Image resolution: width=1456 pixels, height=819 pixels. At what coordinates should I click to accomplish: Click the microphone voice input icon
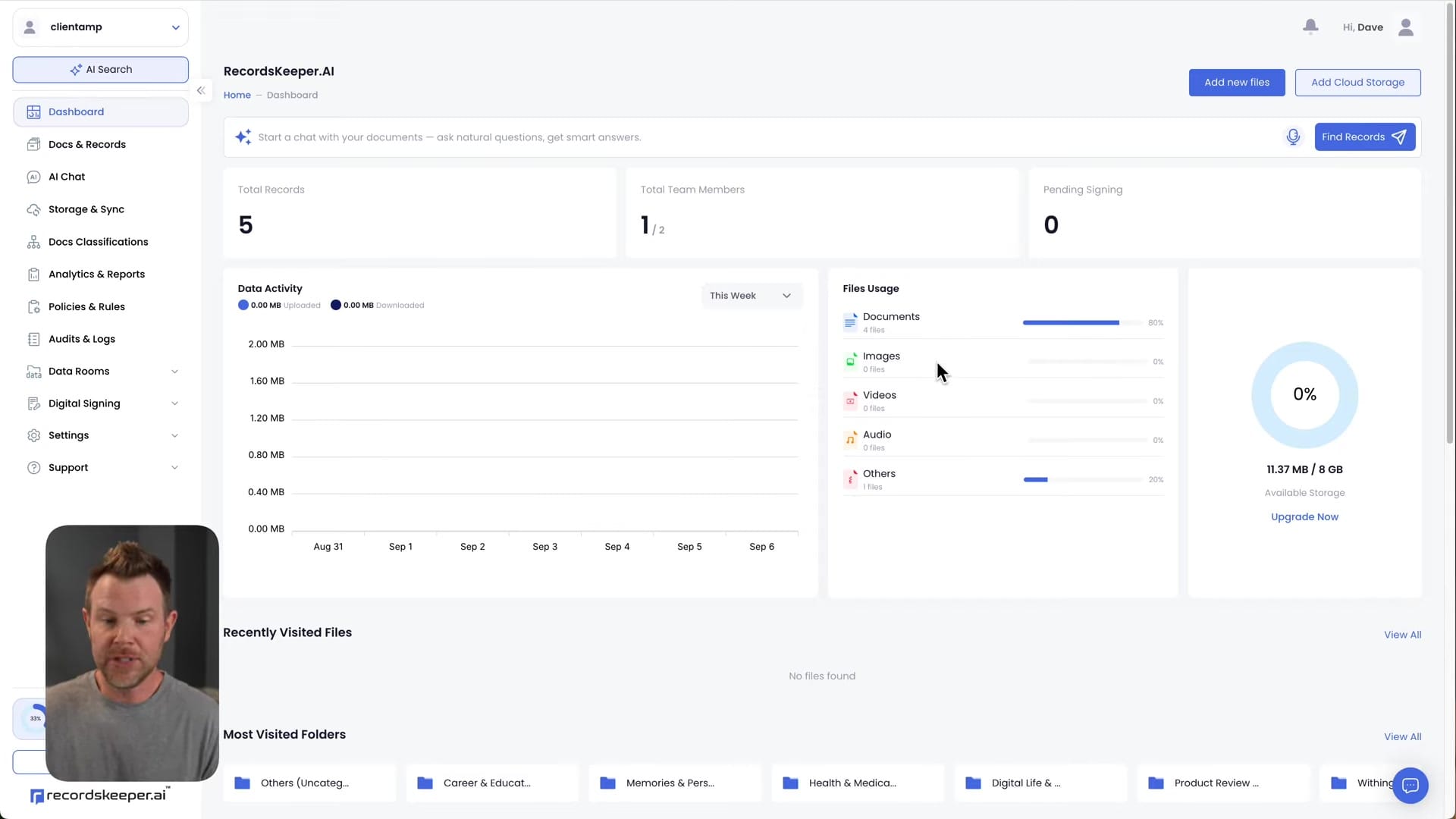pyautogui.click(x=1293, y=136)
